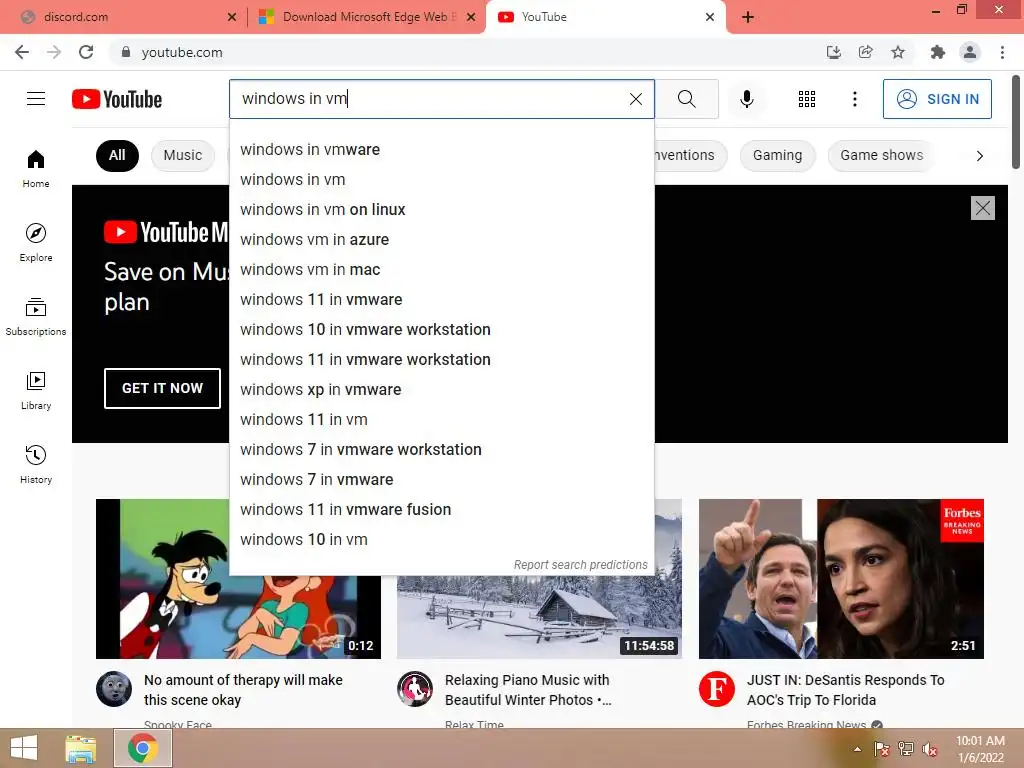Viewport: 1024px width, 768px height.
Task: Open Subscriptions in the sidebar
Action: (36, 316)
